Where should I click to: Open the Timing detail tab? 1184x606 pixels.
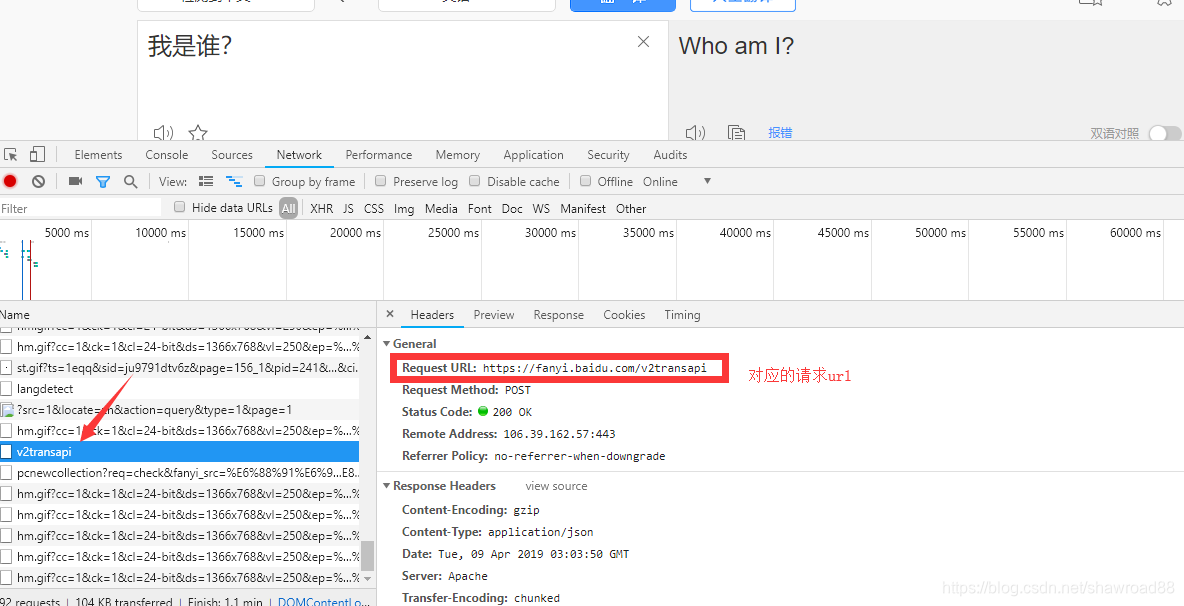[683, 315]
